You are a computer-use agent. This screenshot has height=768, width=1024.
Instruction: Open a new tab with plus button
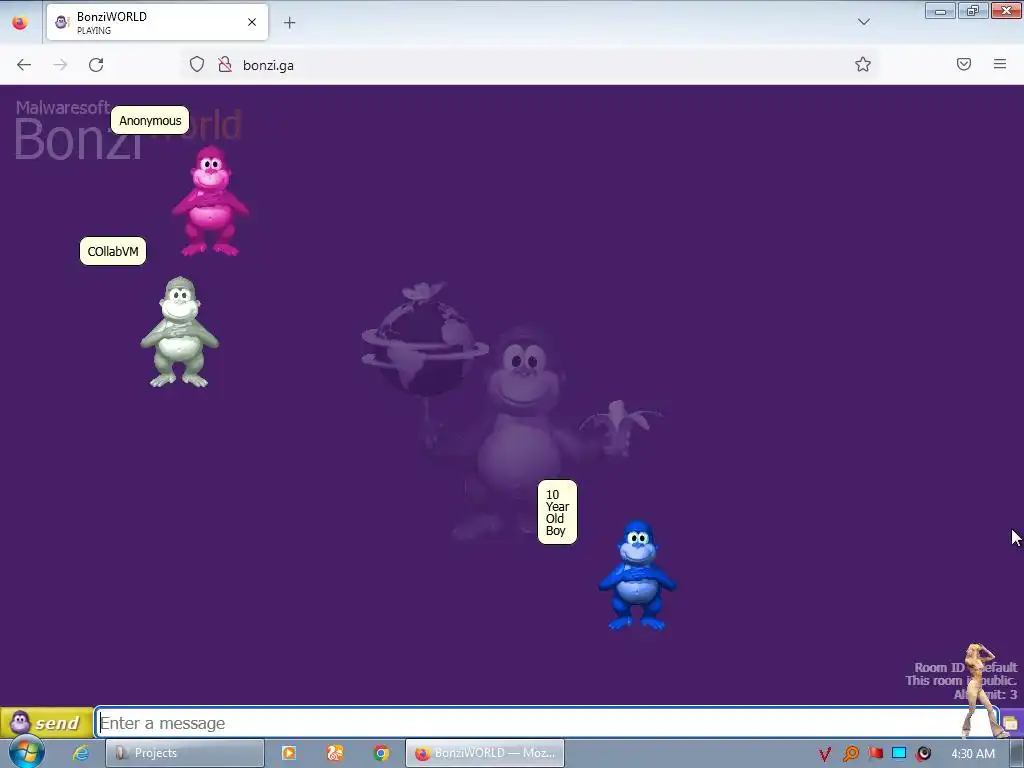[289, 23]
